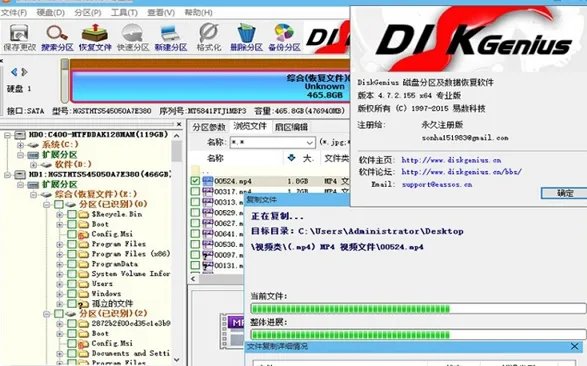The width and height of the screenshot is (587, 366).
Task: Click tree panel scrollbar down arrow
Action: click(177, 360)
